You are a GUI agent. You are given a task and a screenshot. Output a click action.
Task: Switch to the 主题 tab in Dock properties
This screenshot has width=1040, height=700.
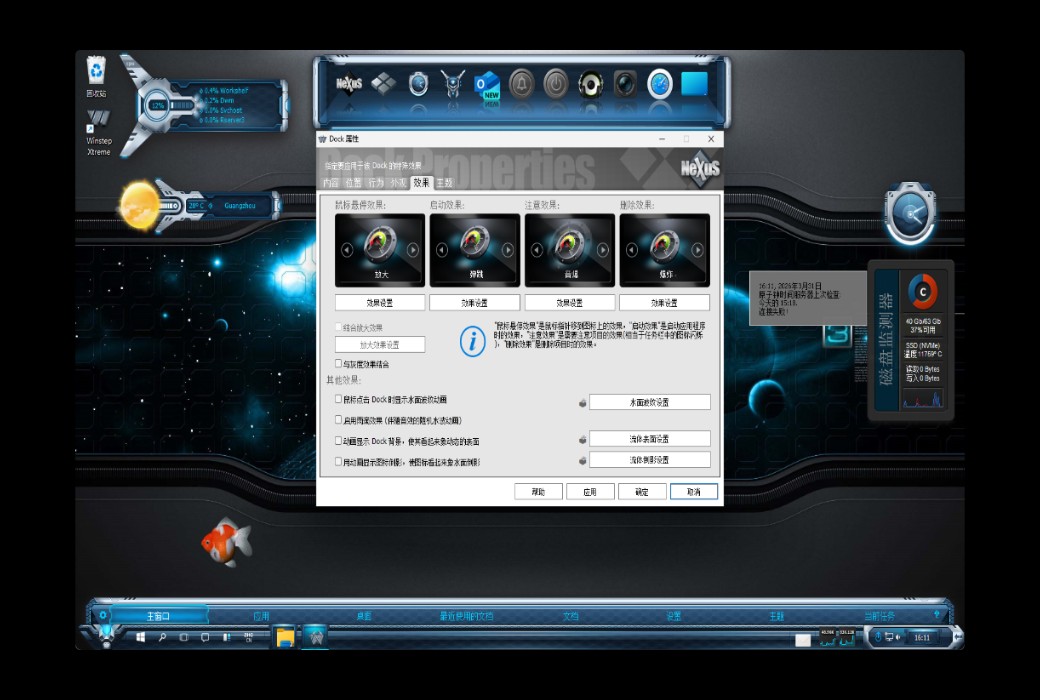(x=446, y=182)
